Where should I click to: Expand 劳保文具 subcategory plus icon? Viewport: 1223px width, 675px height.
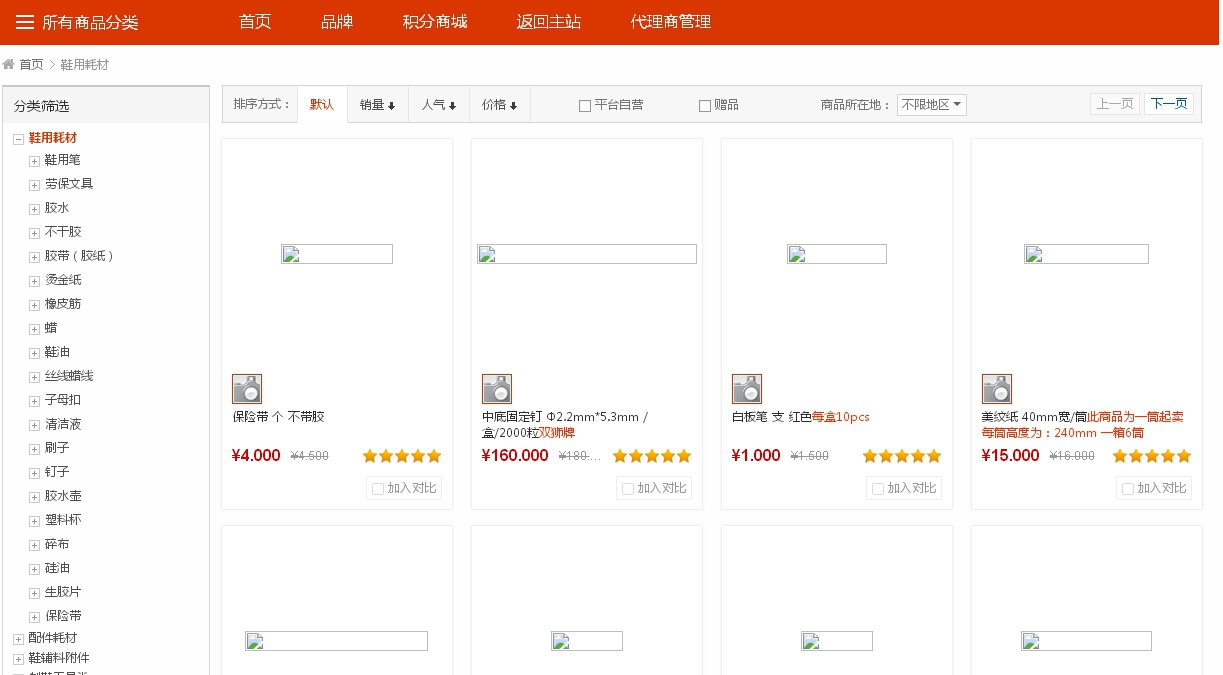tap(34, 185)
